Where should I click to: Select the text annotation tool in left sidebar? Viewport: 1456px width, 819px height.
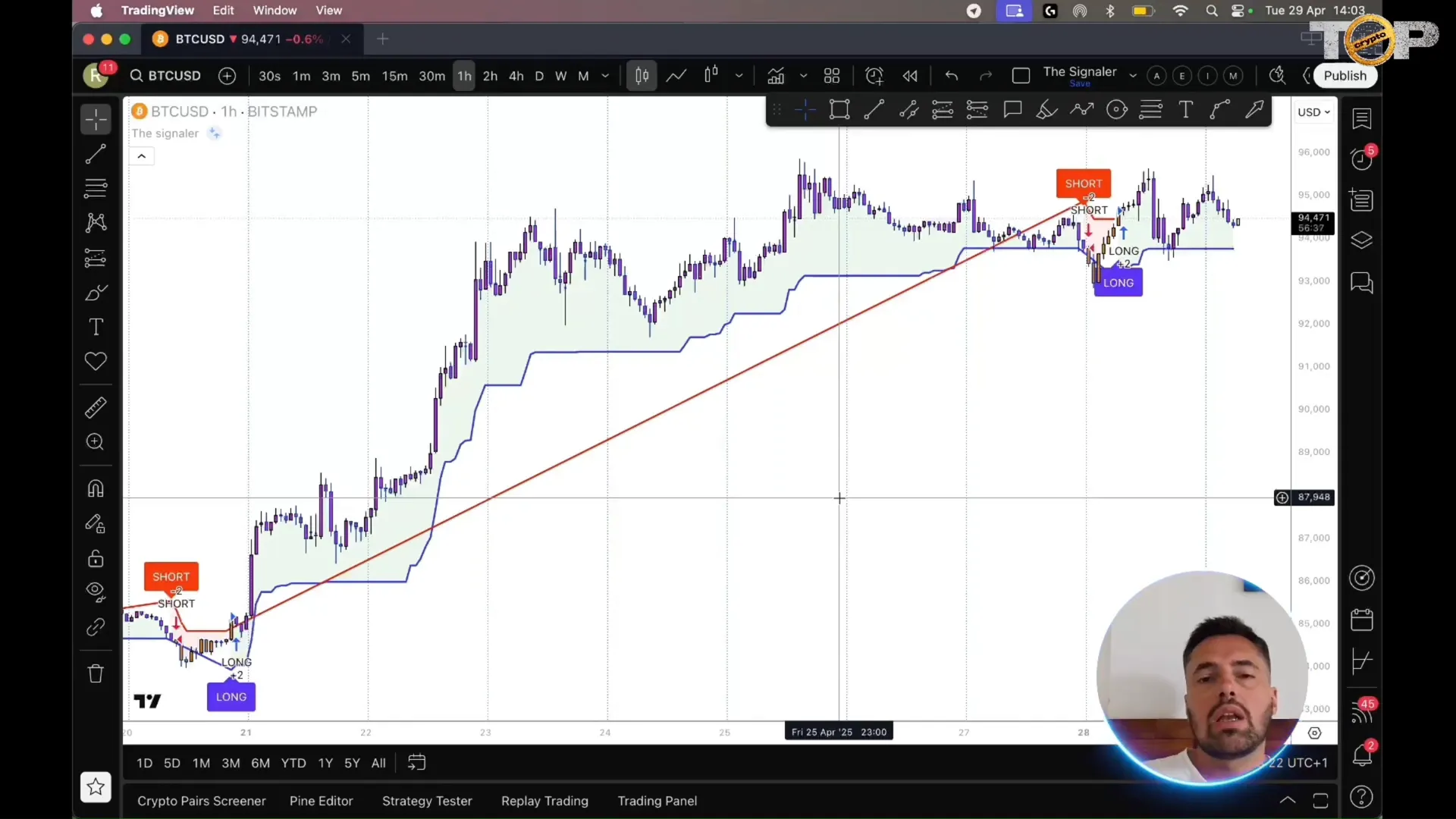(x=96, y=327)
